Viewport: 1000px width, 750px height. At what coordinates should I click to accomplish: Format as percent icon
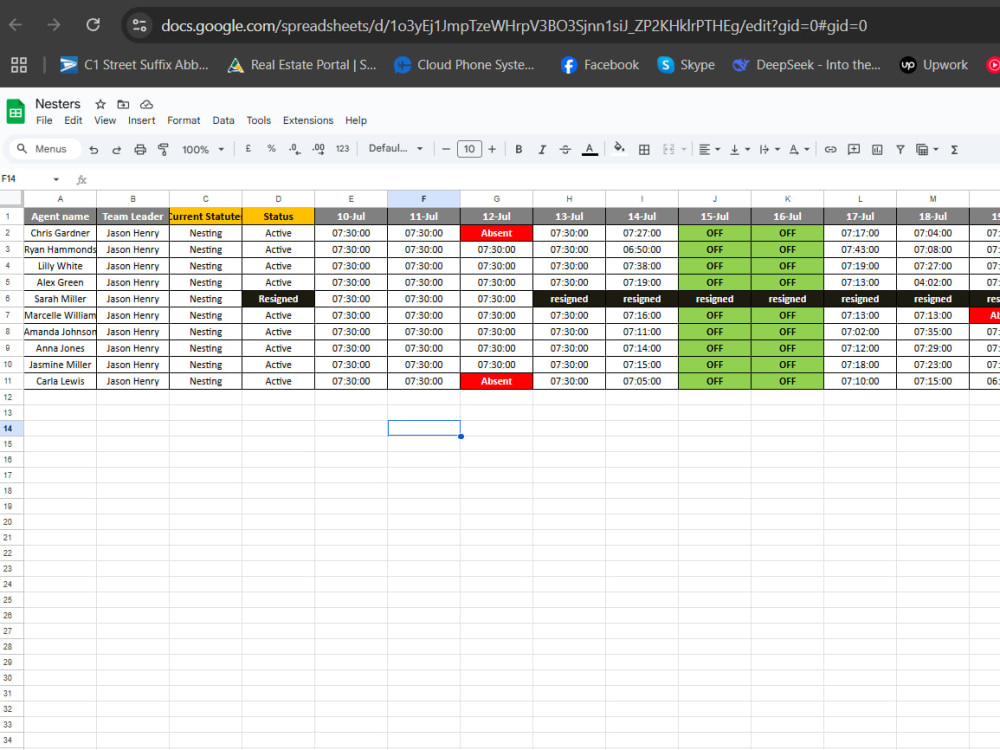[272, 149]
